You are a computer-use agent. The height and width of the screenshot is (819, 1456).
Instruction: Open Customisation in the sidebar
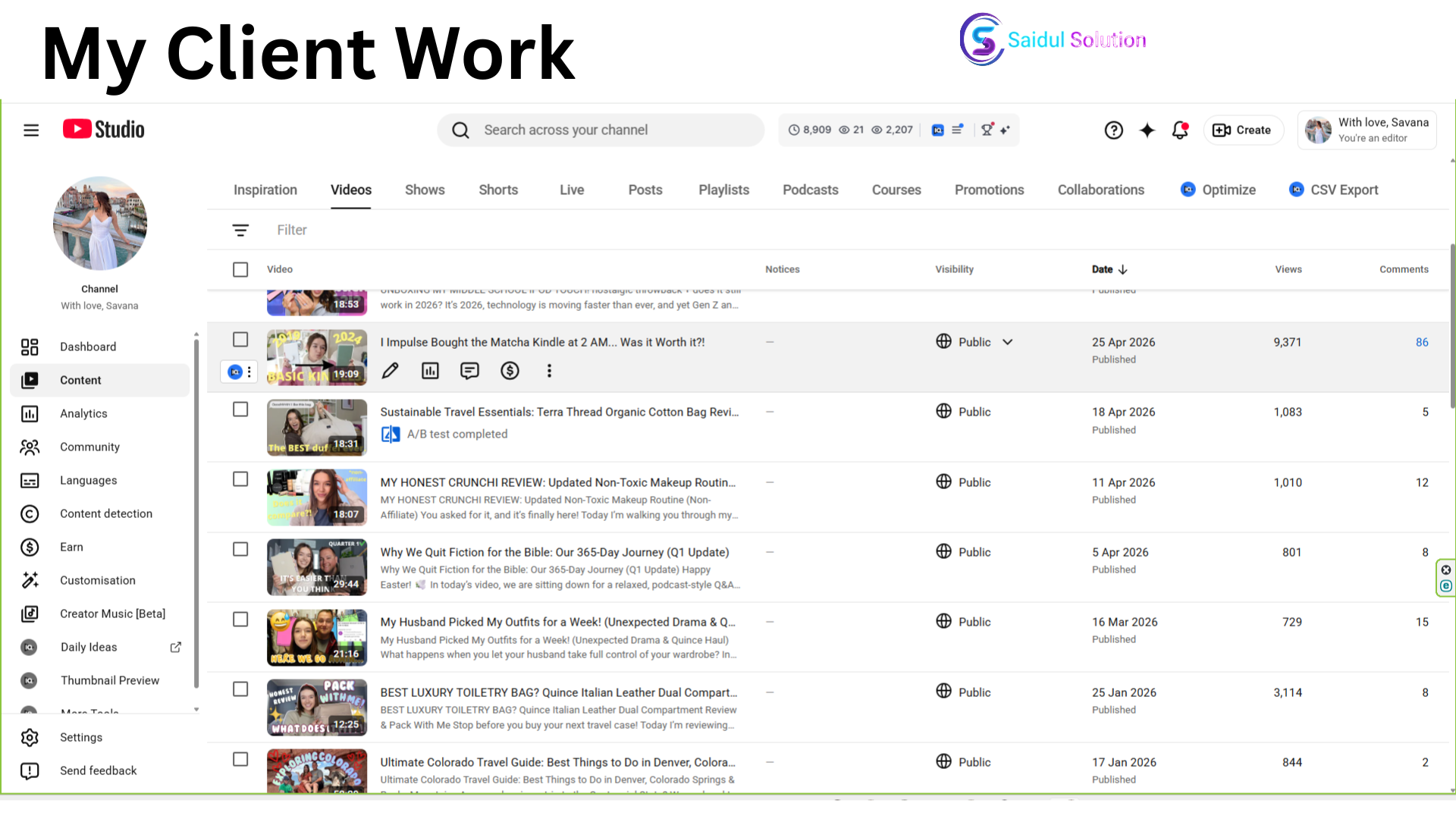(x=100, y=580)
